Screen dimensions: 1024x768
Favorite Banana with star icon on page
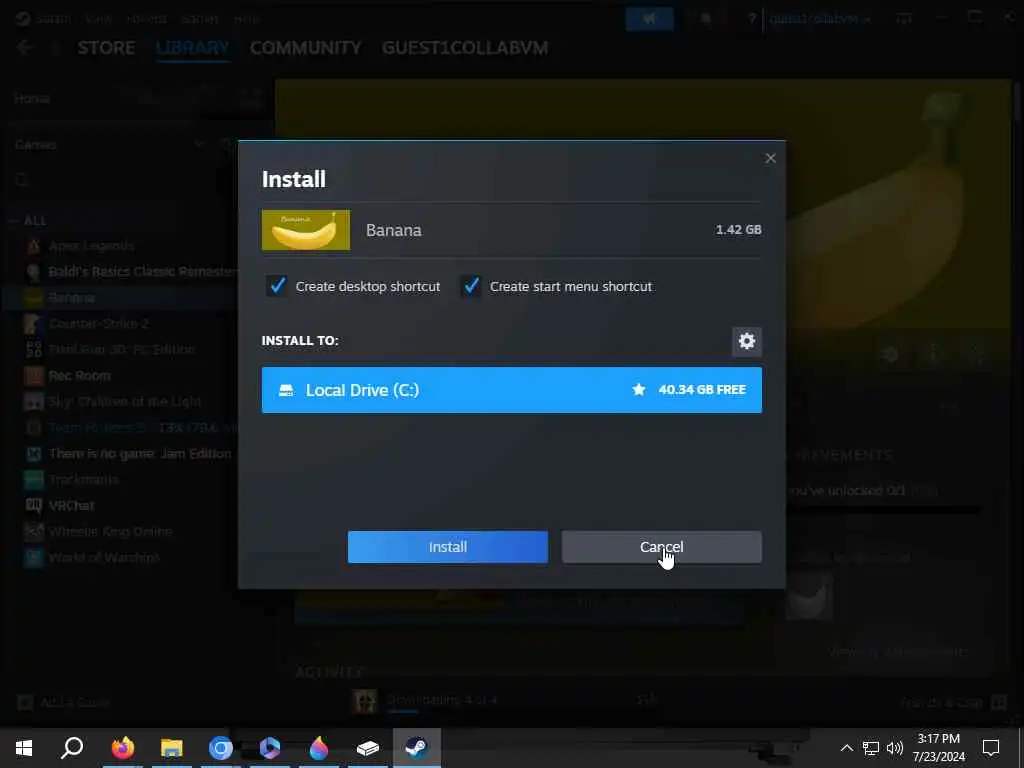977,355
